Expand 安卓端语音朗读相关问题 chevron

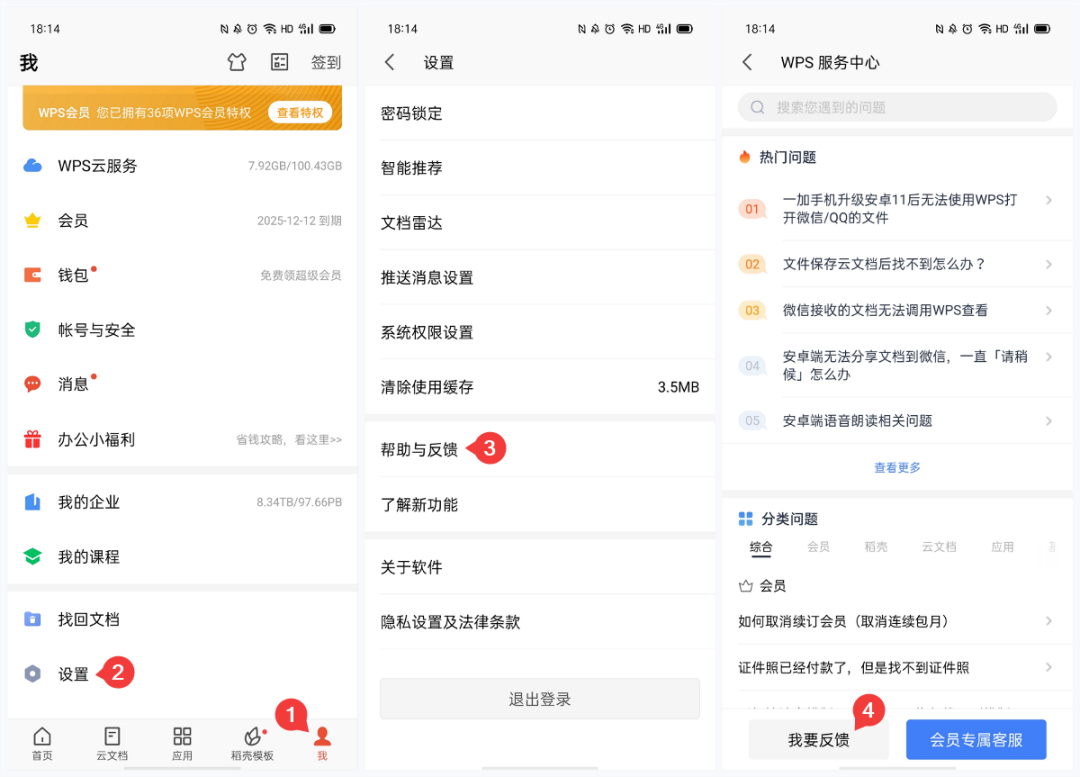1048,421
